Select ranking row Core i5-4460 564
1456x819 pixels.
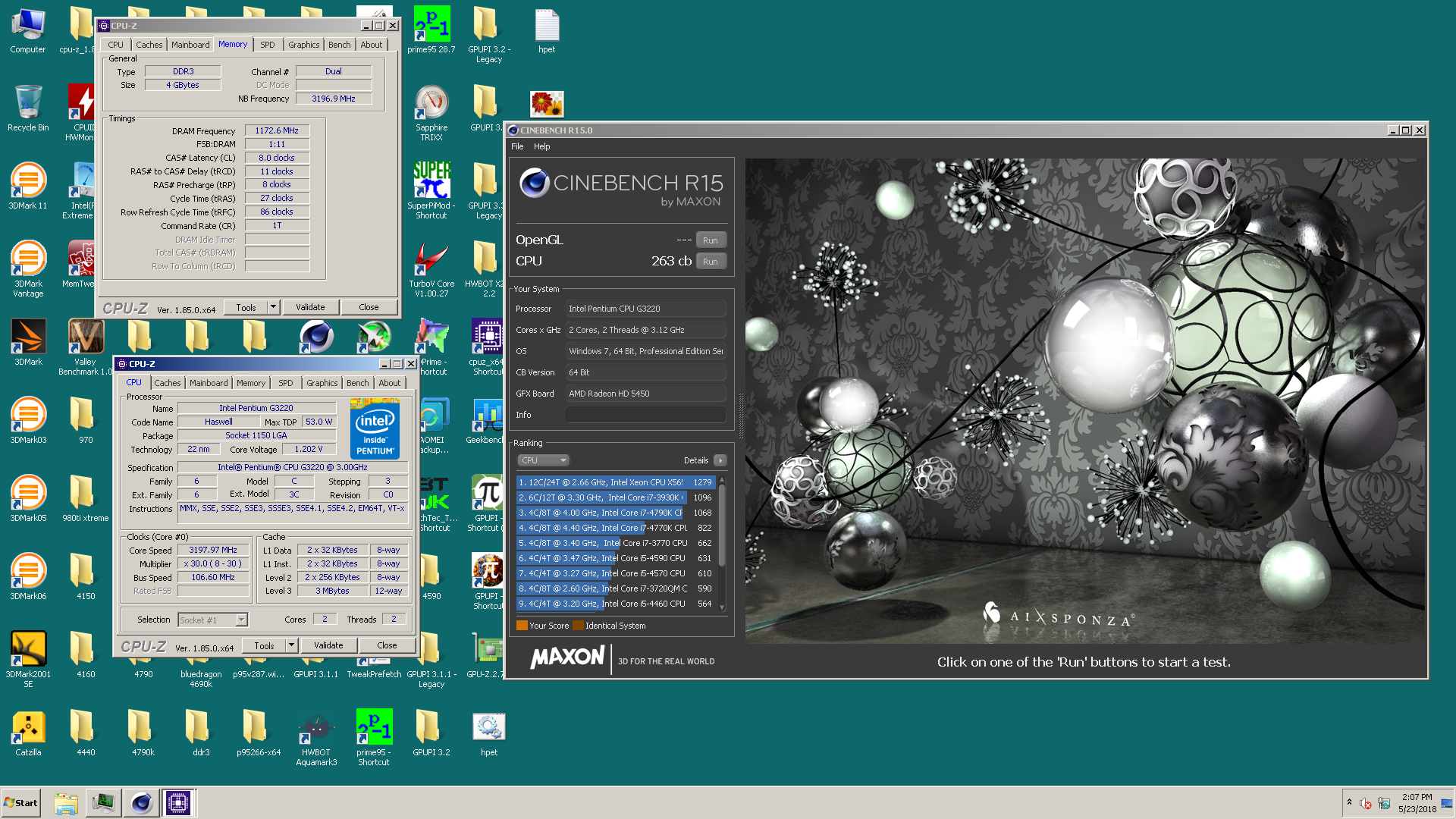(616, 604)
